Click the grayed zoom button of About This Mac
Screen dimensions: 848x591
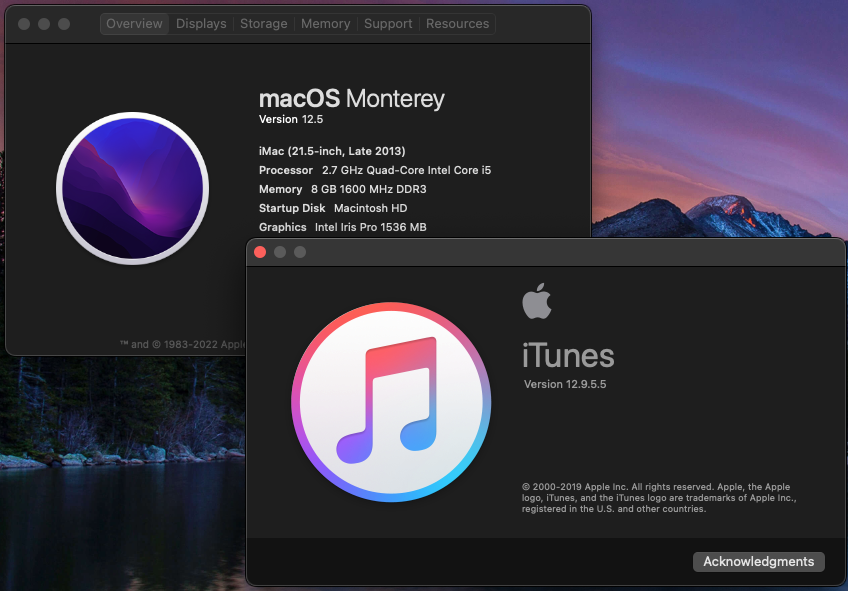click(64, 24)
